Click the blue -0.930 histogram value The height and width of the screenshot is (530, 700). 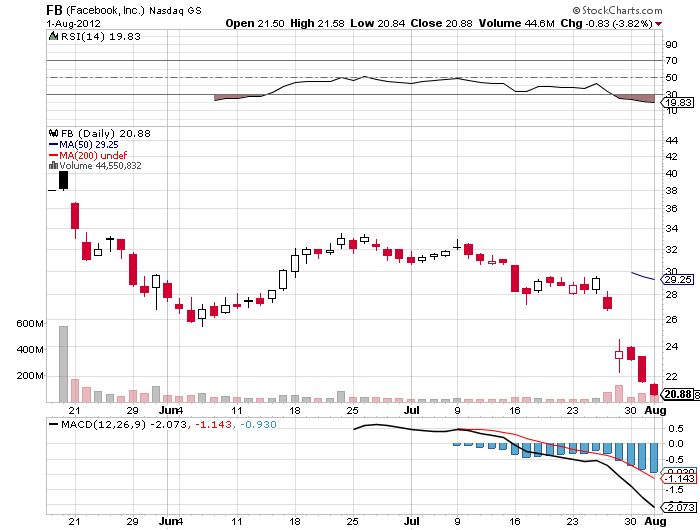coord(258,424)
